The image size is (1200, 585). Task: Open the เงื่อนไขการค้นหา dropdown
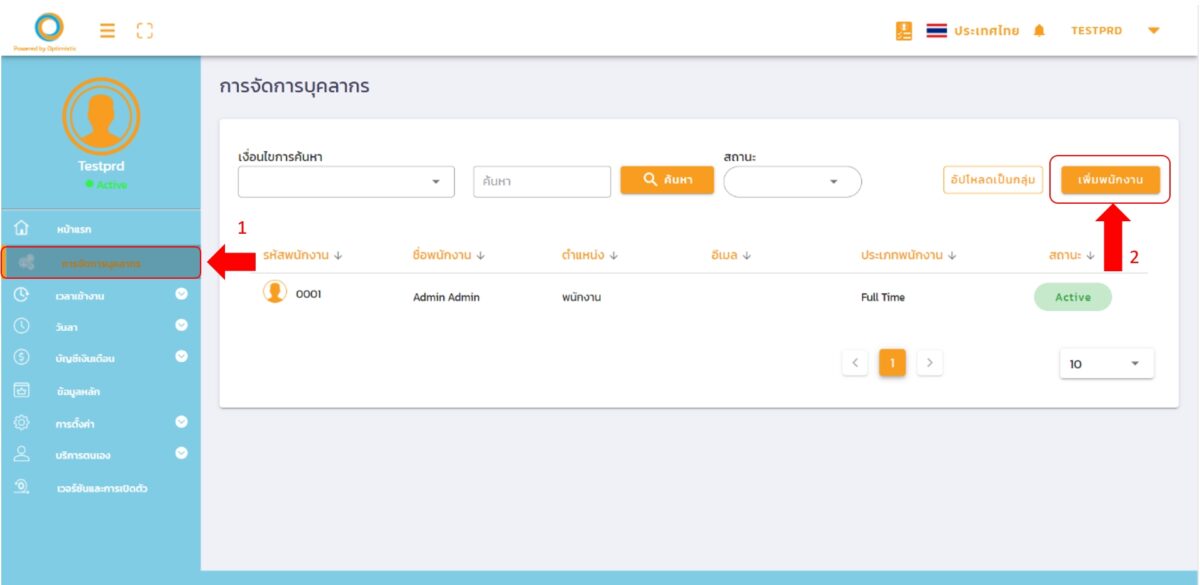[x=346, y=182]
